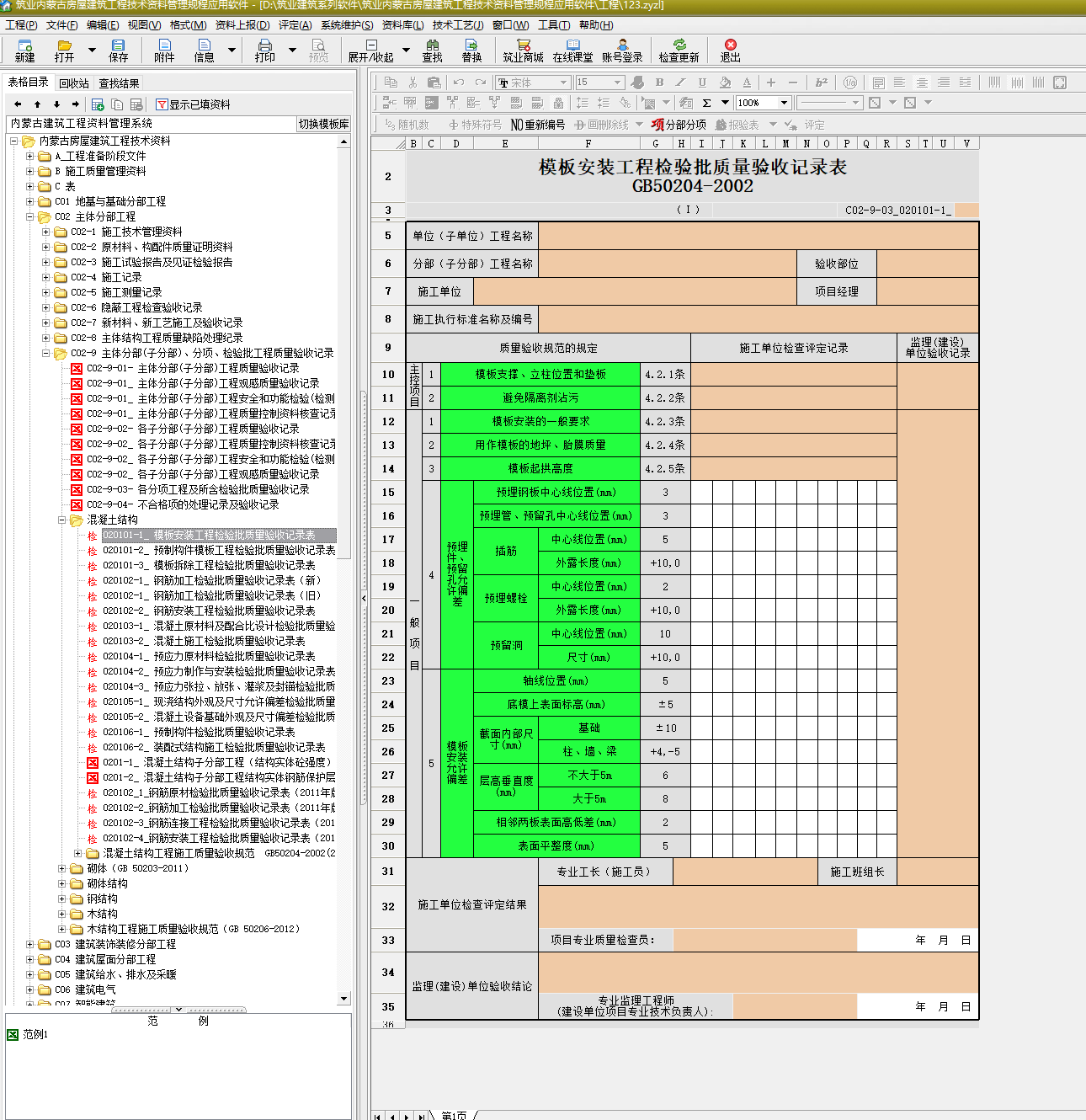Open the line style dropdown

pos(856,103)
